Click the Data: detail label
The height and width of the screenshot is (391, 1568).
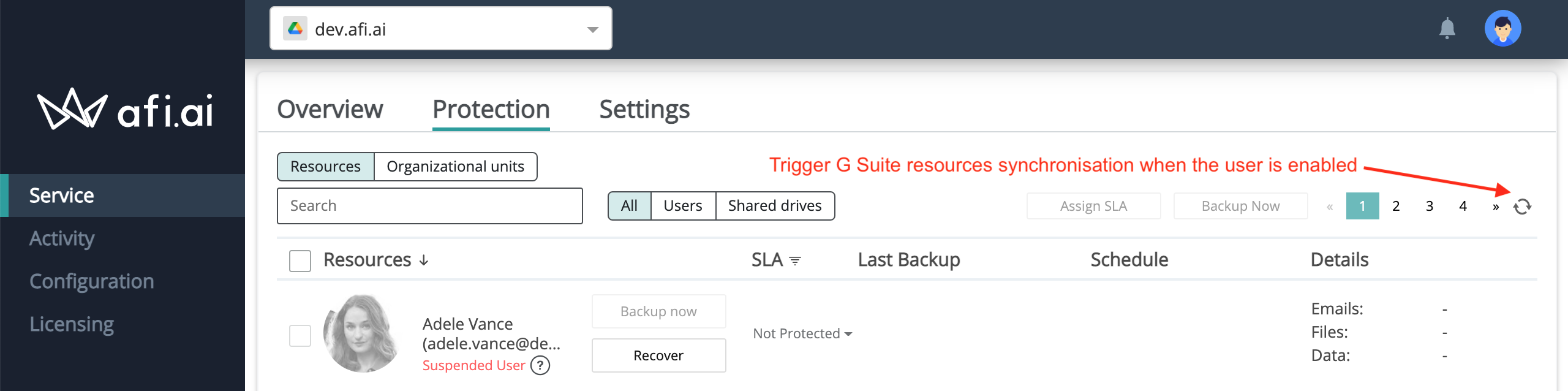tap(1330, 355)
